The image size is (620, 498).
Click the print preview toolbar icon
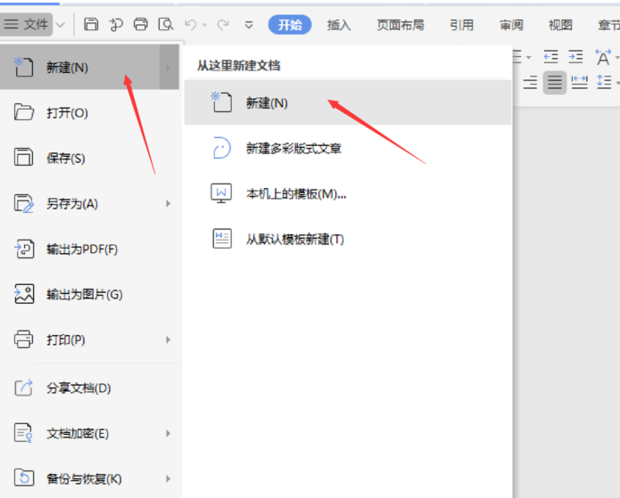[166, 25]
